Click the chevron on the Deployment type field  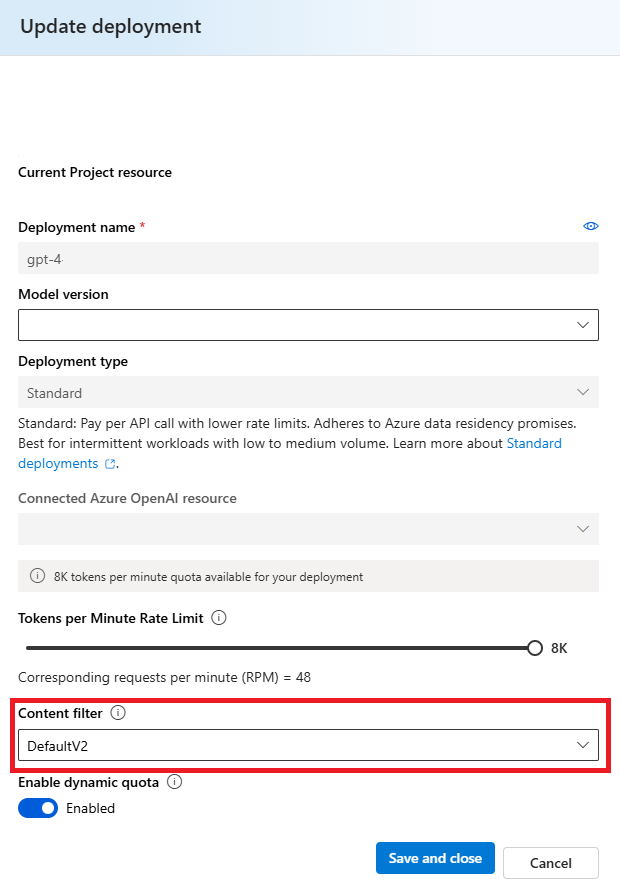click(x=583, y=392)
